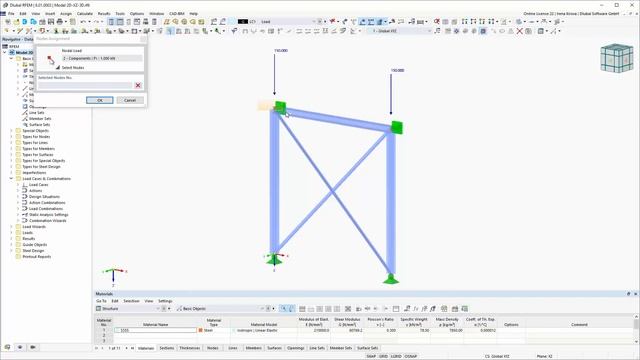Click the red X delete icon in the toolbar
This screenshot has height=360, width=640.
(519, 31)
